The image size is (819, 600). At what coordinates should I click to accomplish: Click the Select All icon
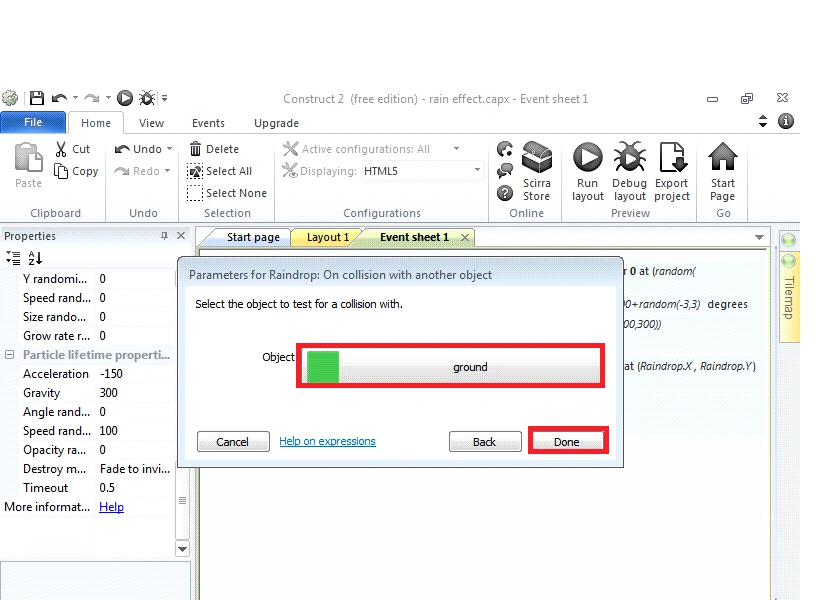click(195, 171)
